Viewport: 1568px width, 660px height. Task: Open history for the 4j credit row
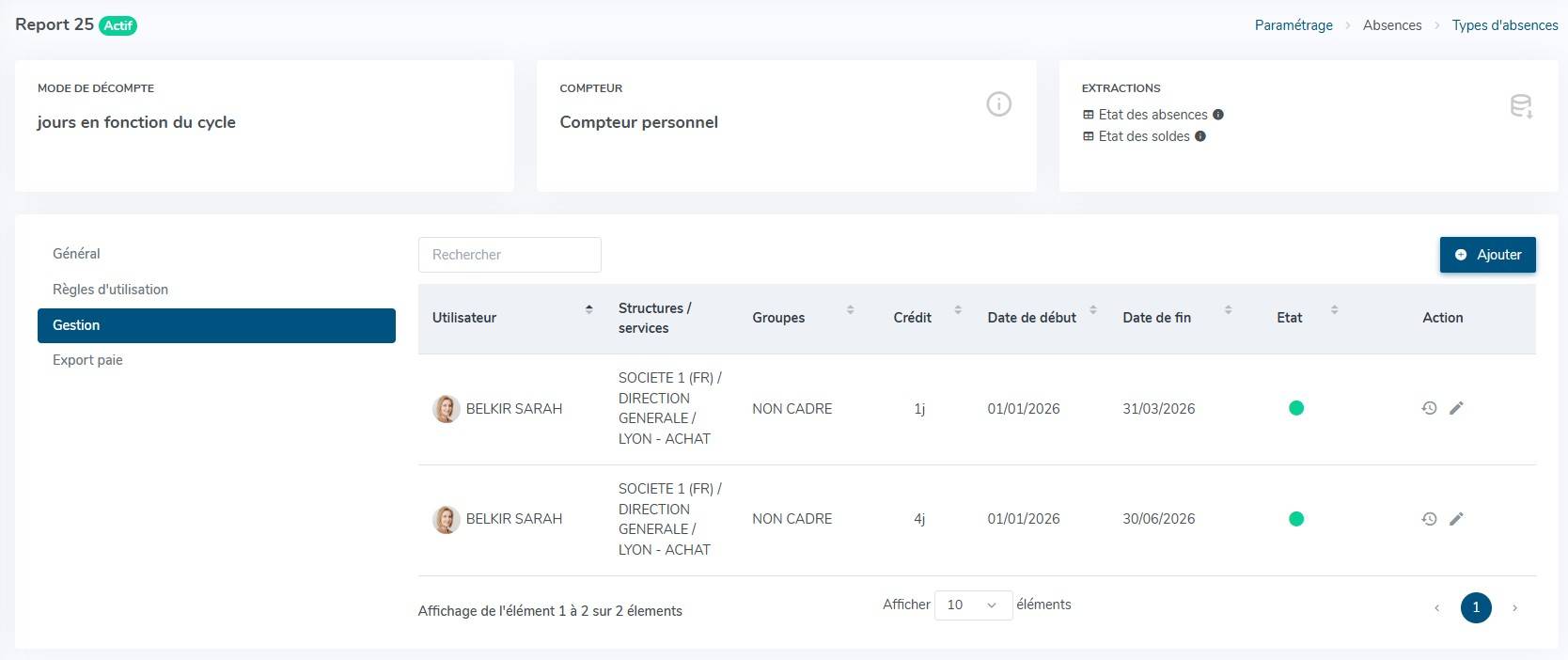click(x=1429, y=519)
